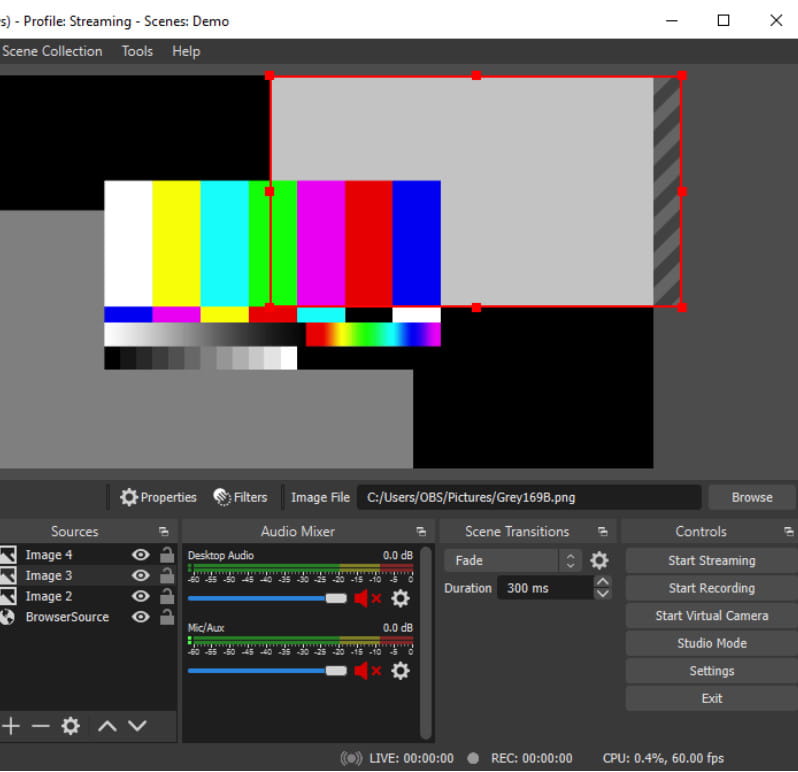This screenshot has height=772, width=798.
Task: Lock the BrowserSource source
Action: click(167, 617)
